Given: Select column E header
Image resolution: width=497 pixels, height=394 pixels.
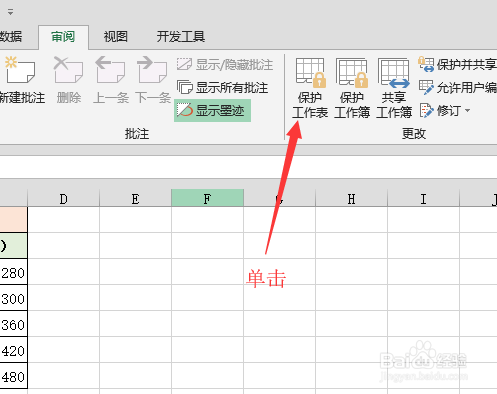Looking at the screenshot, I should coord(135,199).
